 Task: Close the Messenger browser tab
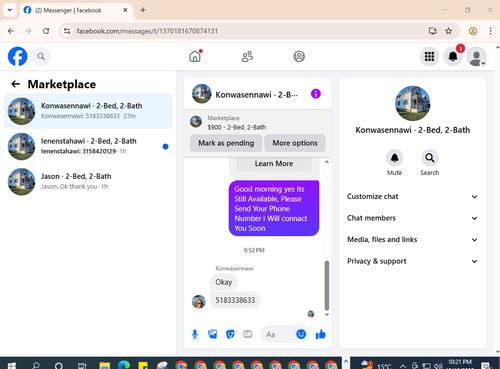click(125, 10)
